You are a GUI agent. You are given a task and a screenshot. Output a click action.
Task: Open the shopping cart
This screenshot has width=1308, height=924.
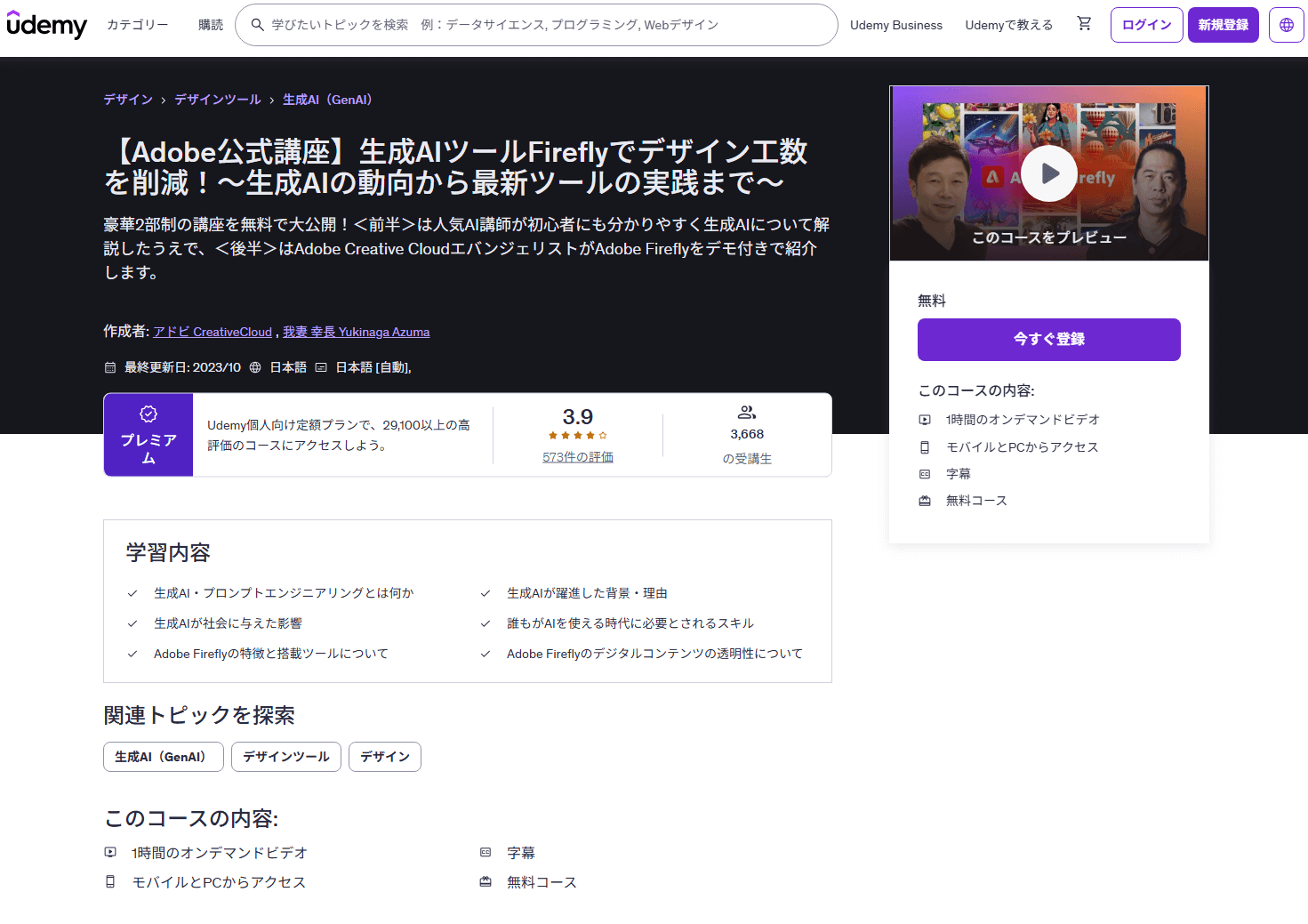1084,24
